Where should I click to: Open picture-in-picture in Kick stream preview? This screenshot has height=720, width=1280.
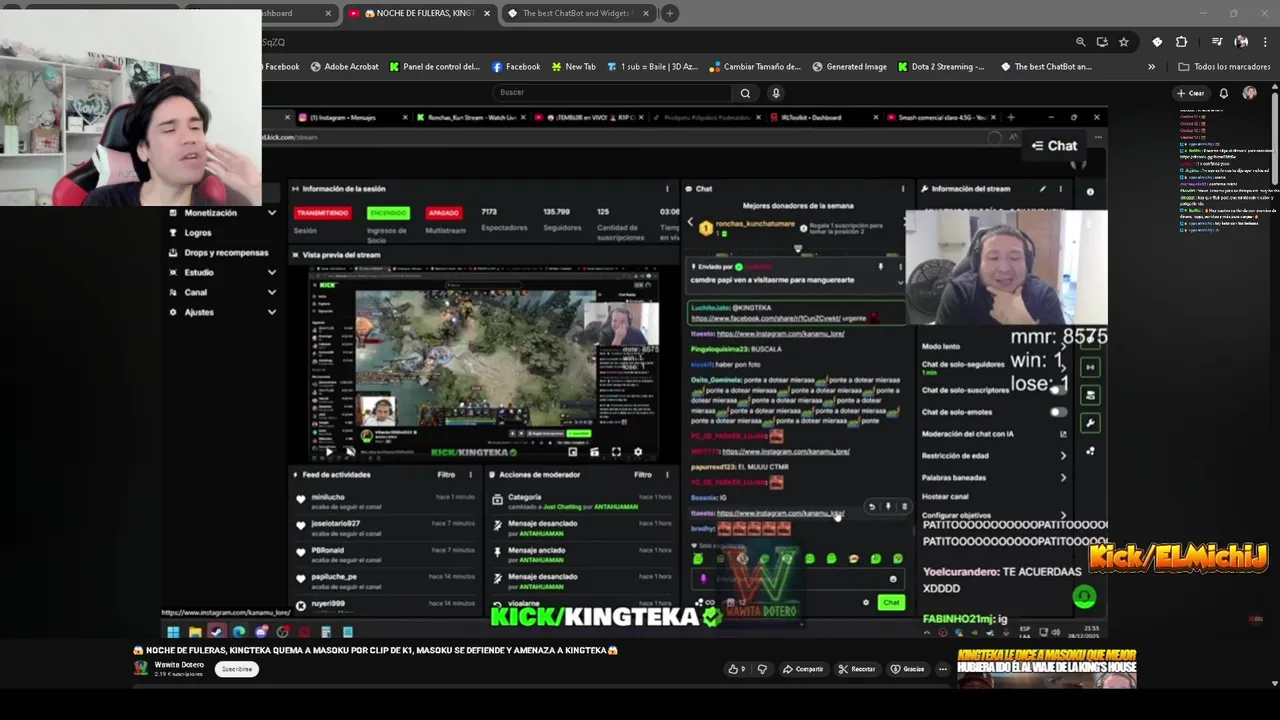(x=573, y=452)
